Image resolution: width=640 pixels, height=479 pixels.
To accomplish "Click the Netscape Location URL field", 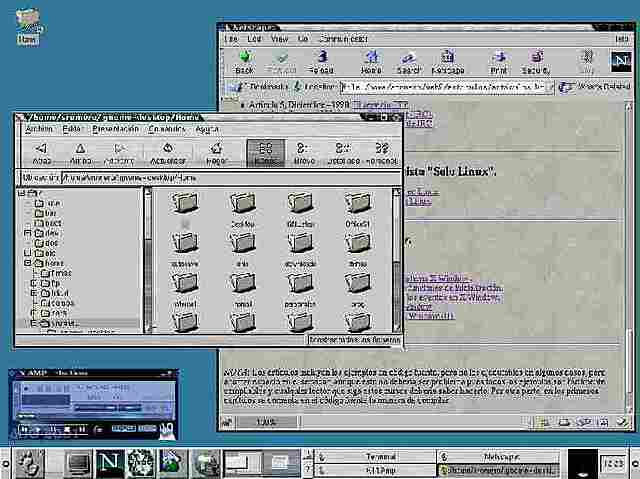I will pos(443,87).
